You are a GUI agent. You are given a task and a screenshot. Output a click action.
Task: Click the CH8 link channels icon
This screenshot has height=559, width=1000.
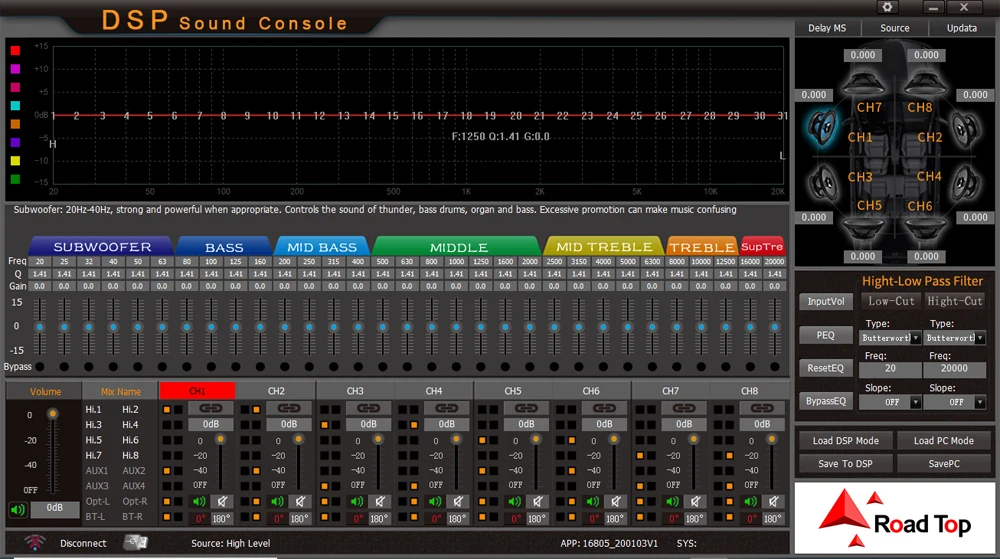tap(762, 408)
